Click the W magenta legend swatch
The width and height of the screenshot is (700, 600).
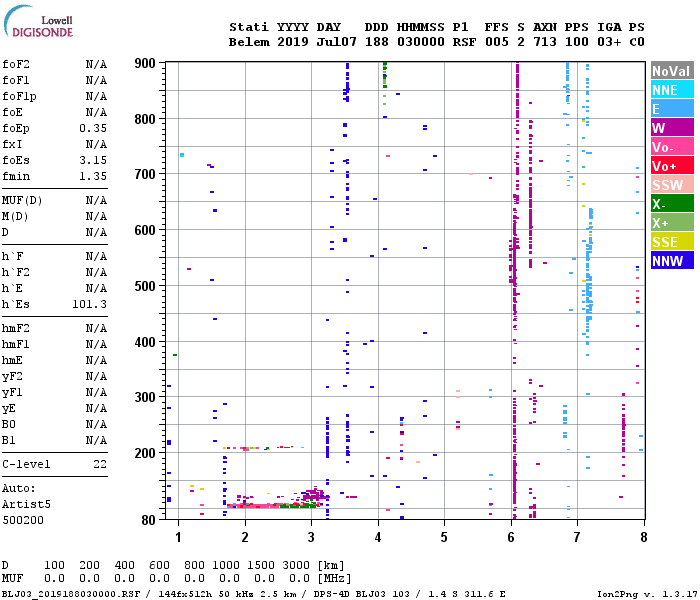click(x=672, y=128)
